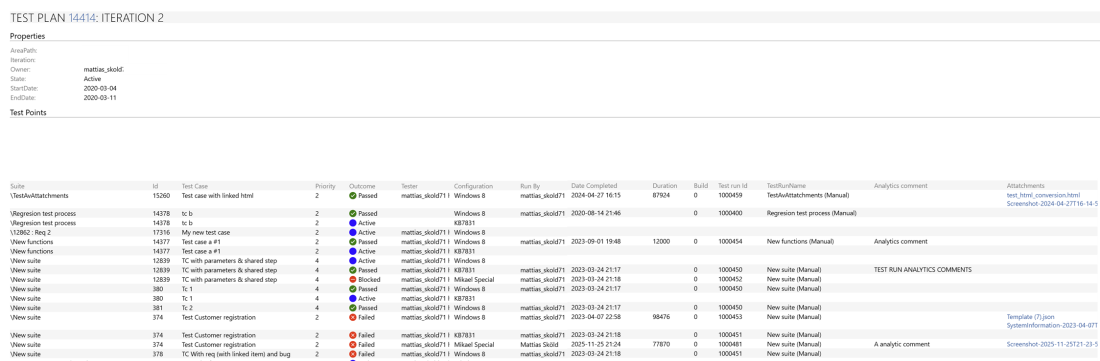Click the 'TEST RUN ANALYTICS COMMENTS' cell
This screenshot has width=1100, height=361.
point(923,270)
